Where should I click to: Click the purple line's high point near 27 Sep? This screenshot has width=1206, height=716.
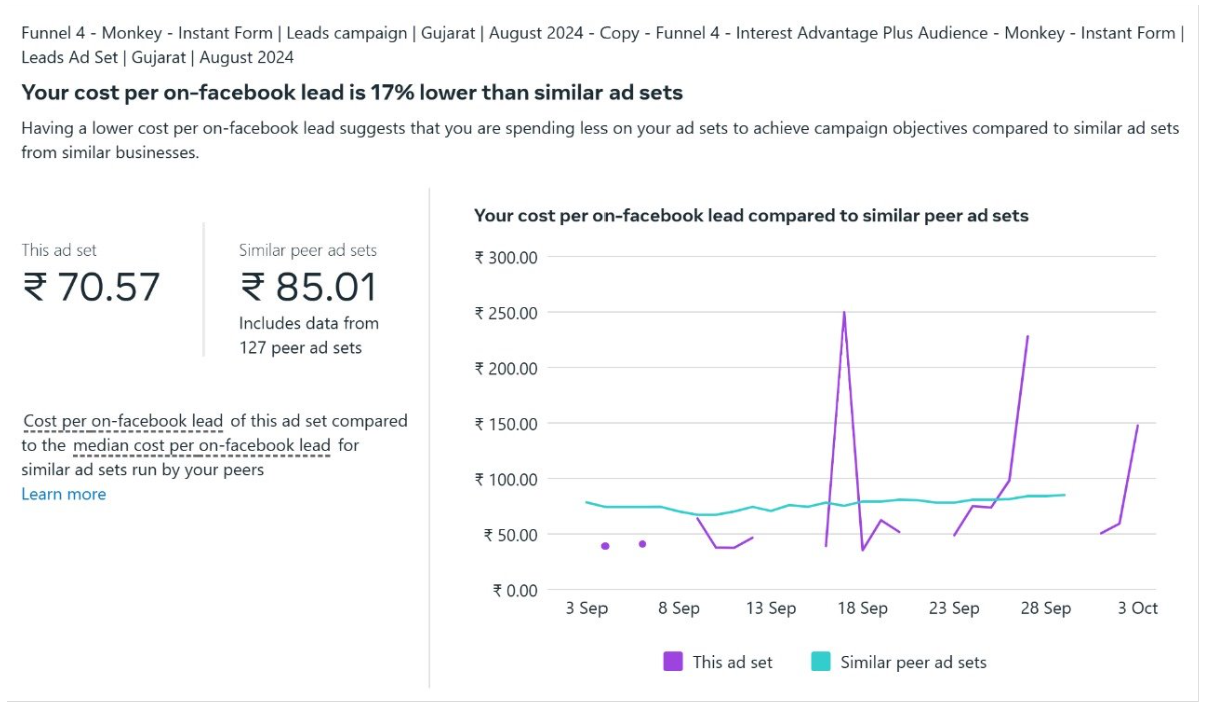pos(1027,337)
